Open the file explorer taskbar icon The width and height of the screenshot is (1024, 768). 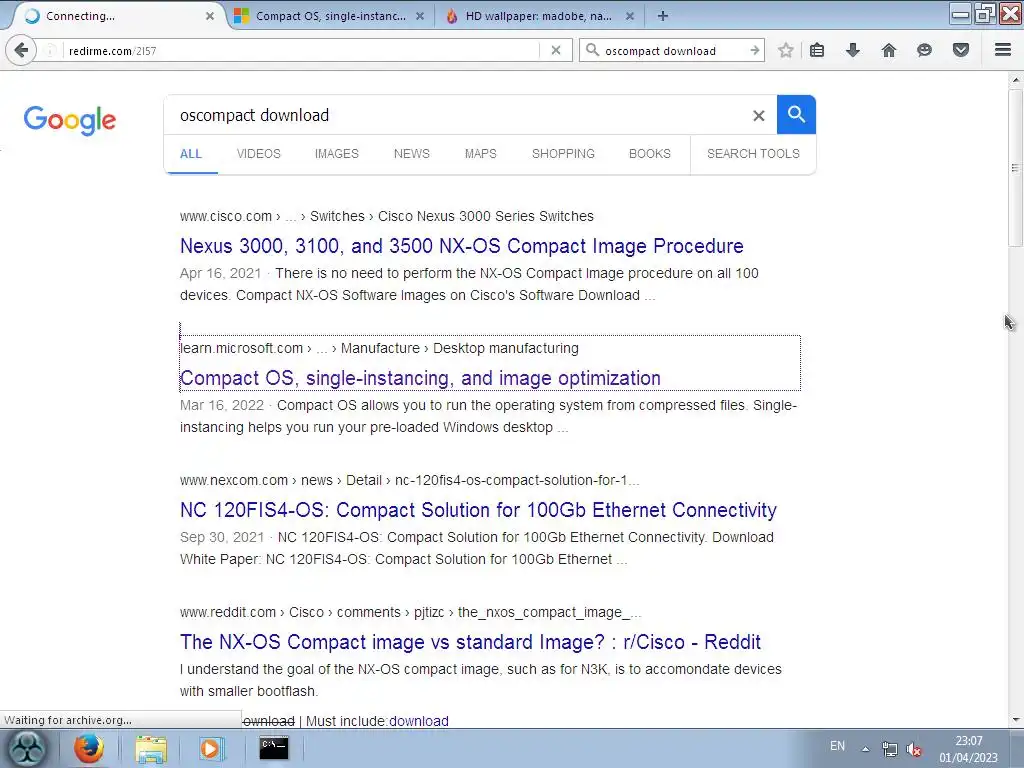point(151,748)
